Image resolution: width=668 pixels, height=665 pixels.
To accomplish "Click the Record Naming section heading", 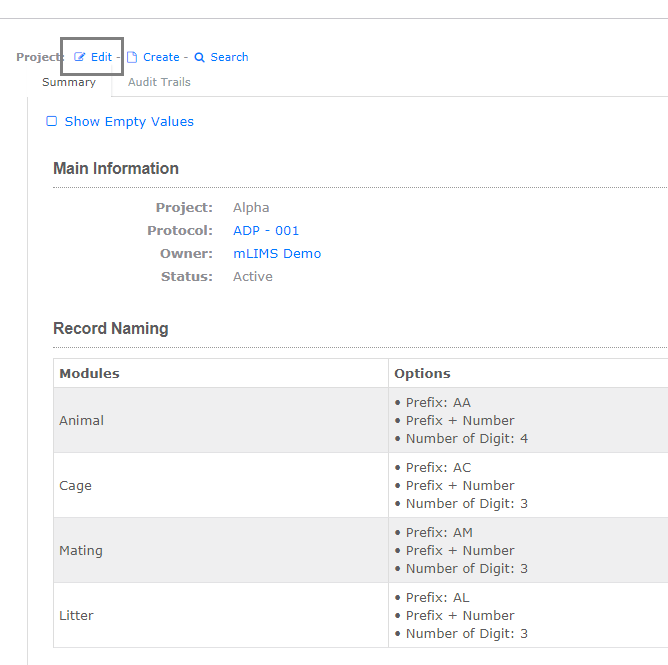I will click(x=111, y=328).
